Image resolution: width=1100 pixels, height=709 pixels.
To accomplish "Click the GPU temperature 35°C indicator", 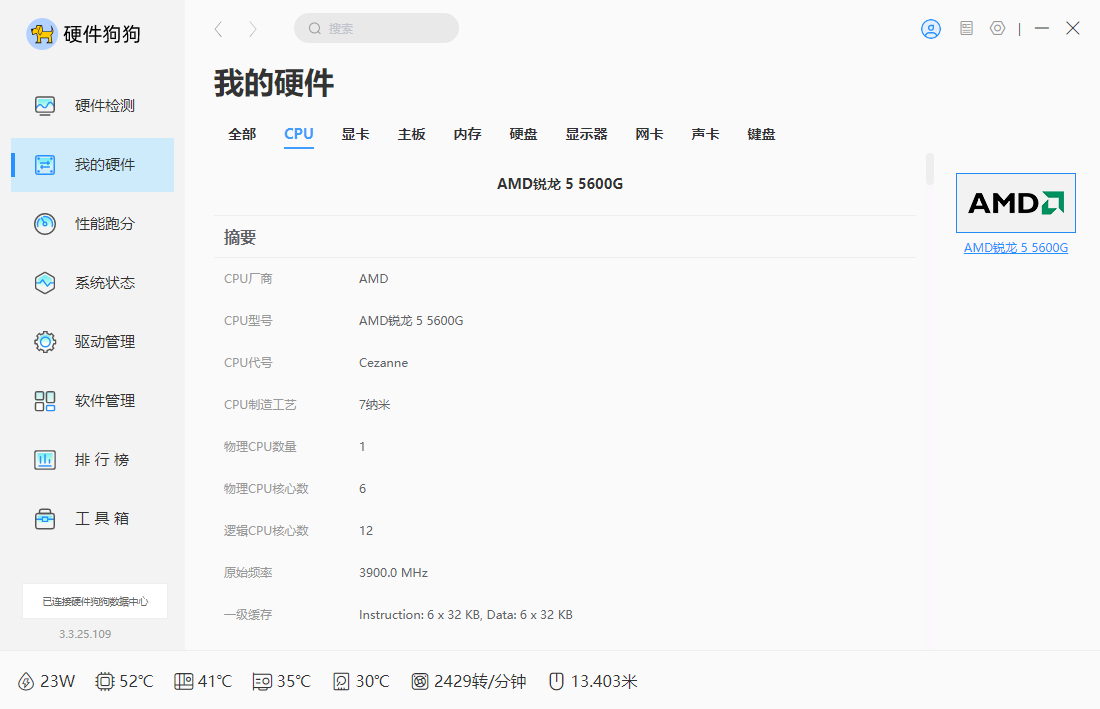I will click(281, 682).
